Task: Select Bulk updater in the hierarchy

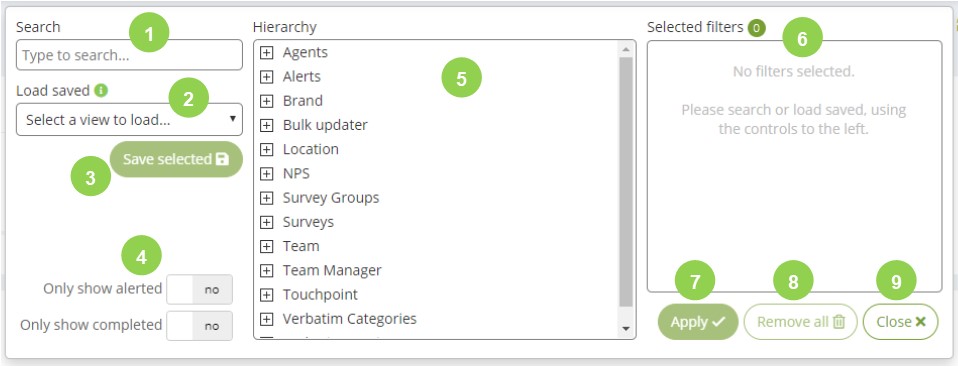Action: point(325,125)
